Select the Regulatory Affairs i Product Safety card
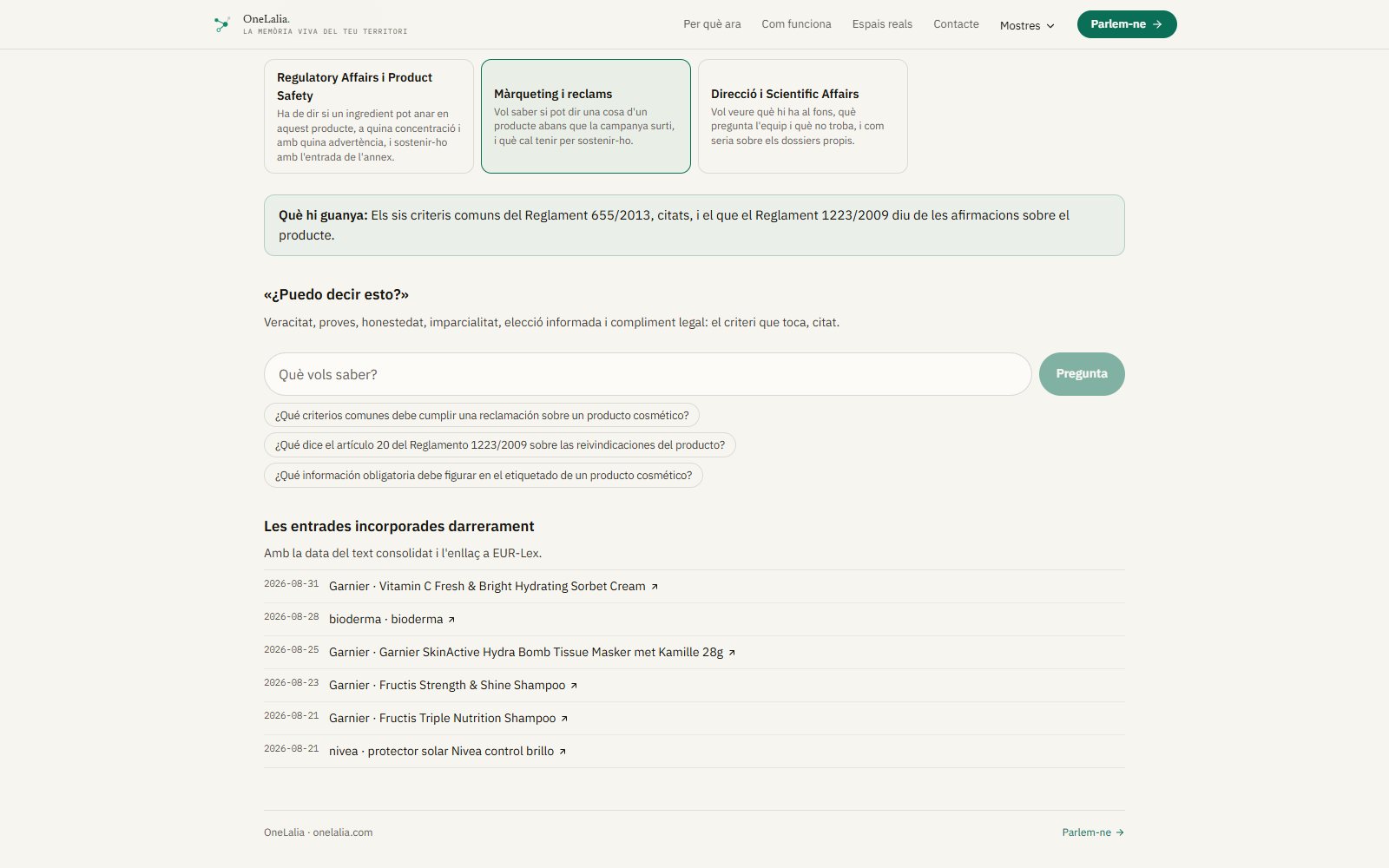Screen dimensions: 1389x868 (x=369, y=116)
